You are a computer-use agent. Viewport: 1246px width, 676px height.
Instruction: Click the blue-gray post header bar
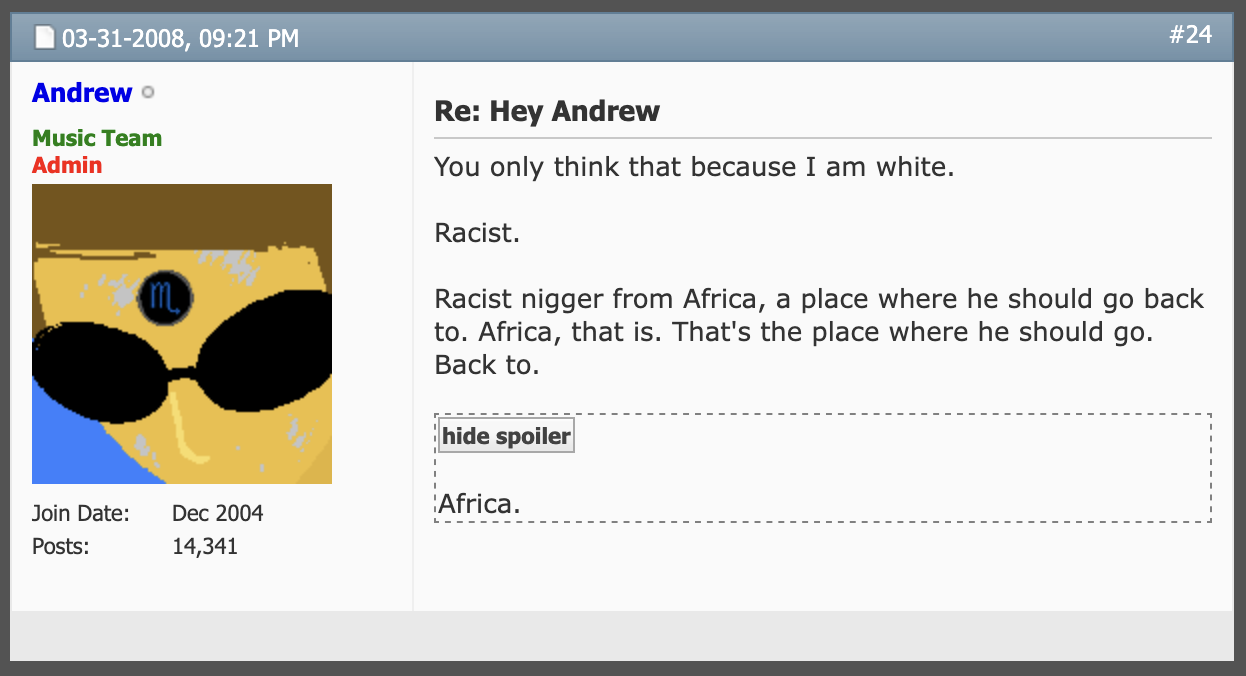click(x=700, y=38)
